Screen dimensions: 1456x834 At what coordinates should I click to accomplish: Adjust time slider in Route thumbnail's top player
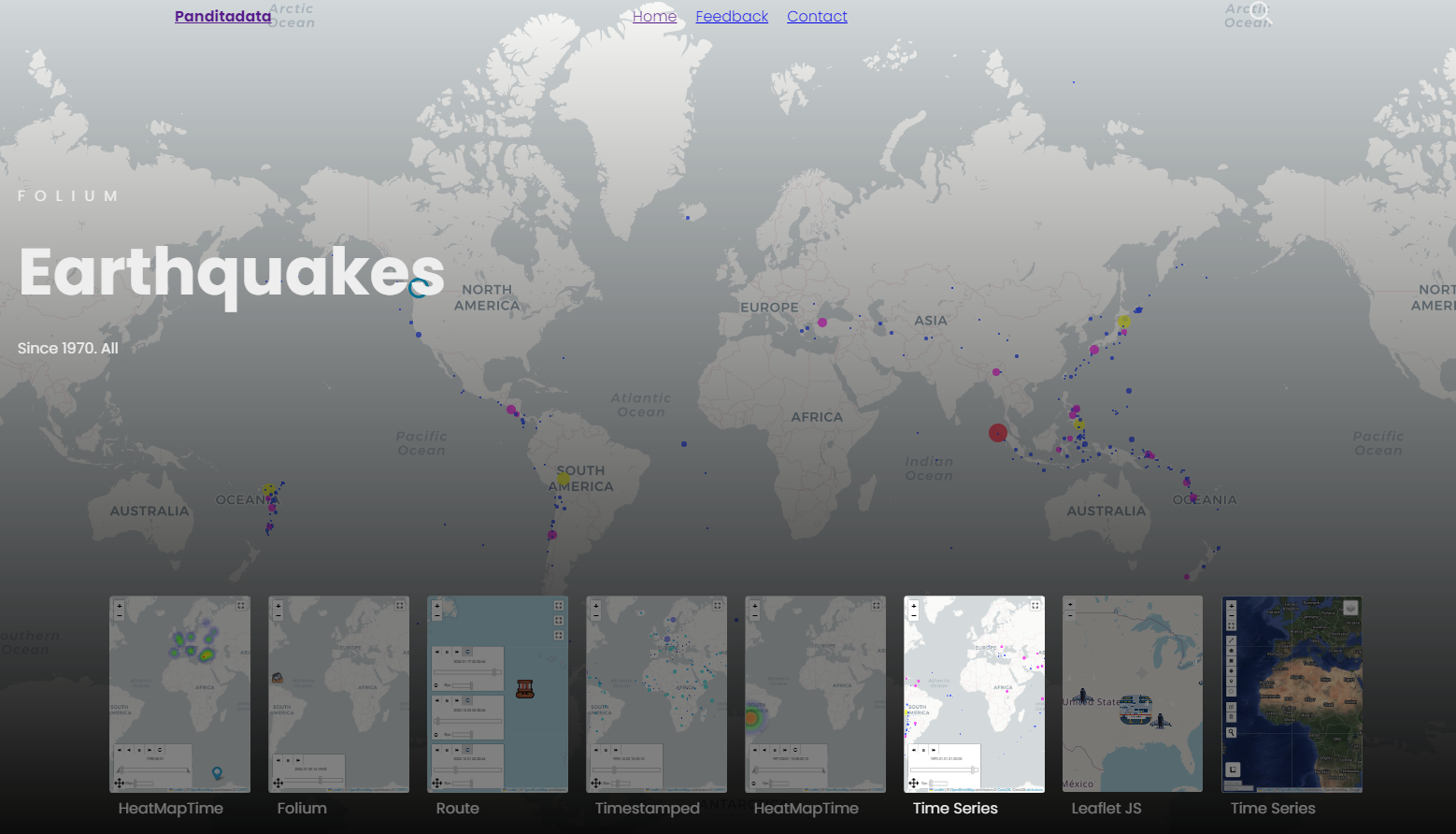coord(466,671)
